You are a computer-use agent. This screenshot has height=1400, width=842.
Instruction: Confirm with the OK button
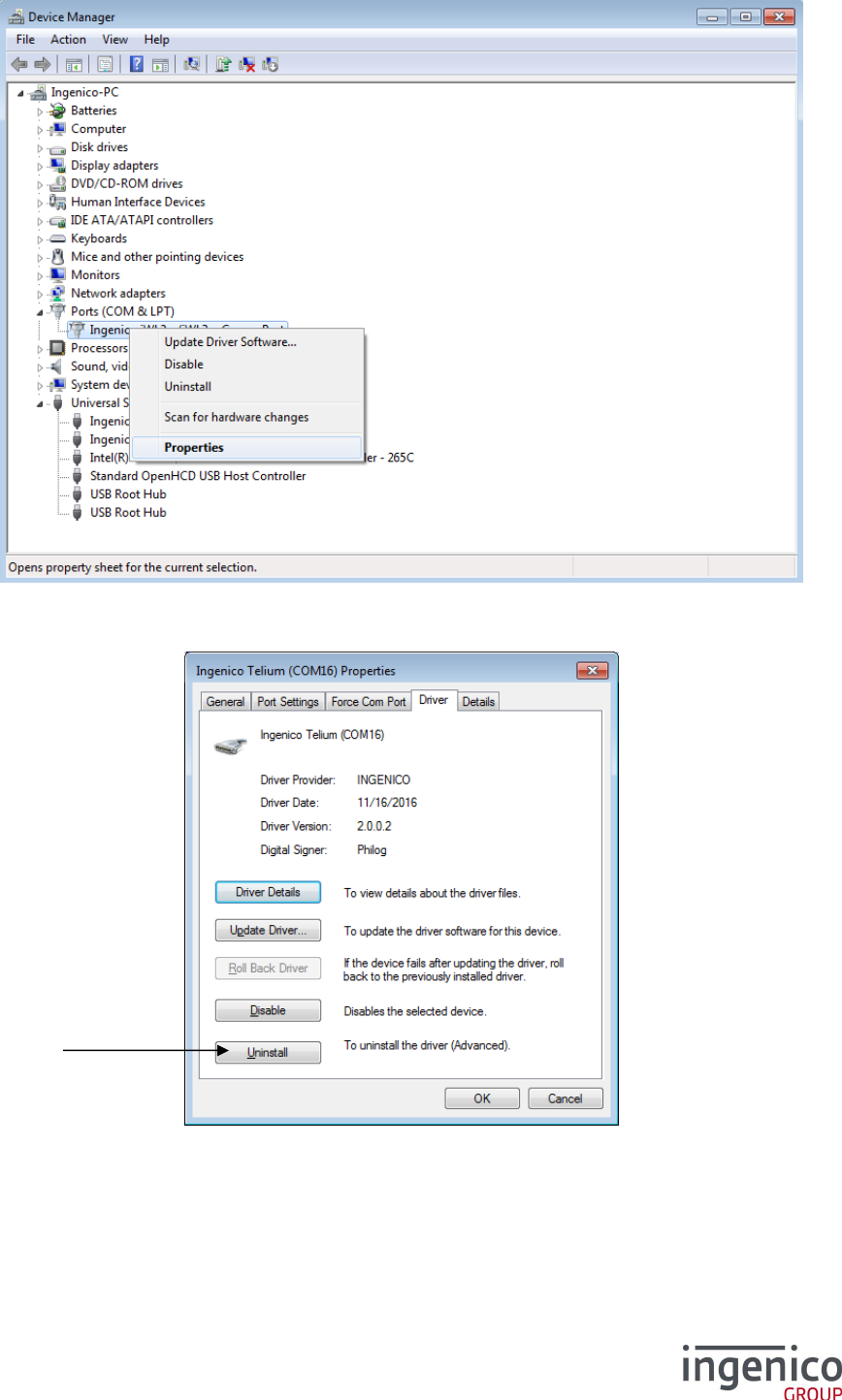coord(482,1098)
